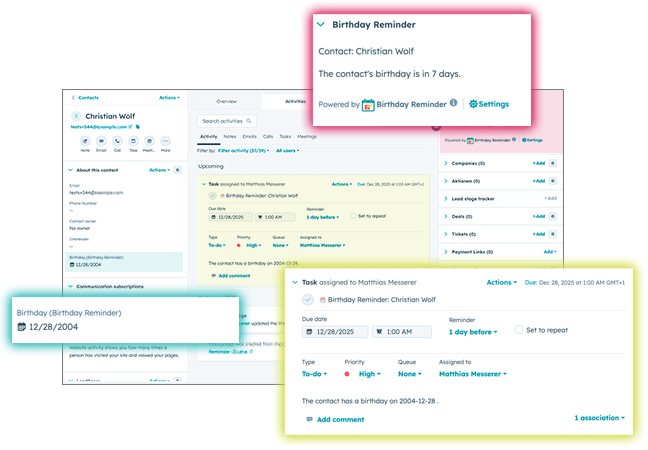The image size is (648, 450).
Task: Open the Companies card gear icon
Action: tap(553, 163)
